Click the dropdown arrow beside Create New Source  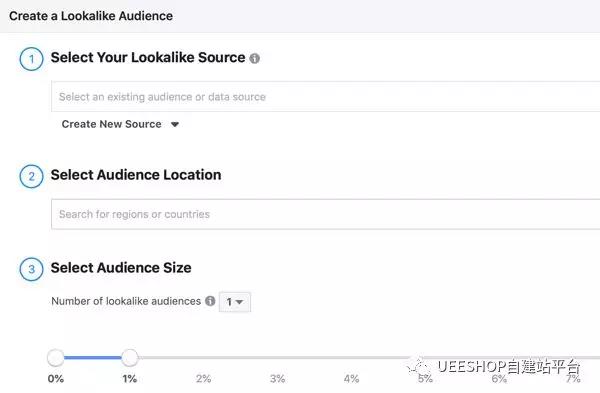[x=175, y=124]
